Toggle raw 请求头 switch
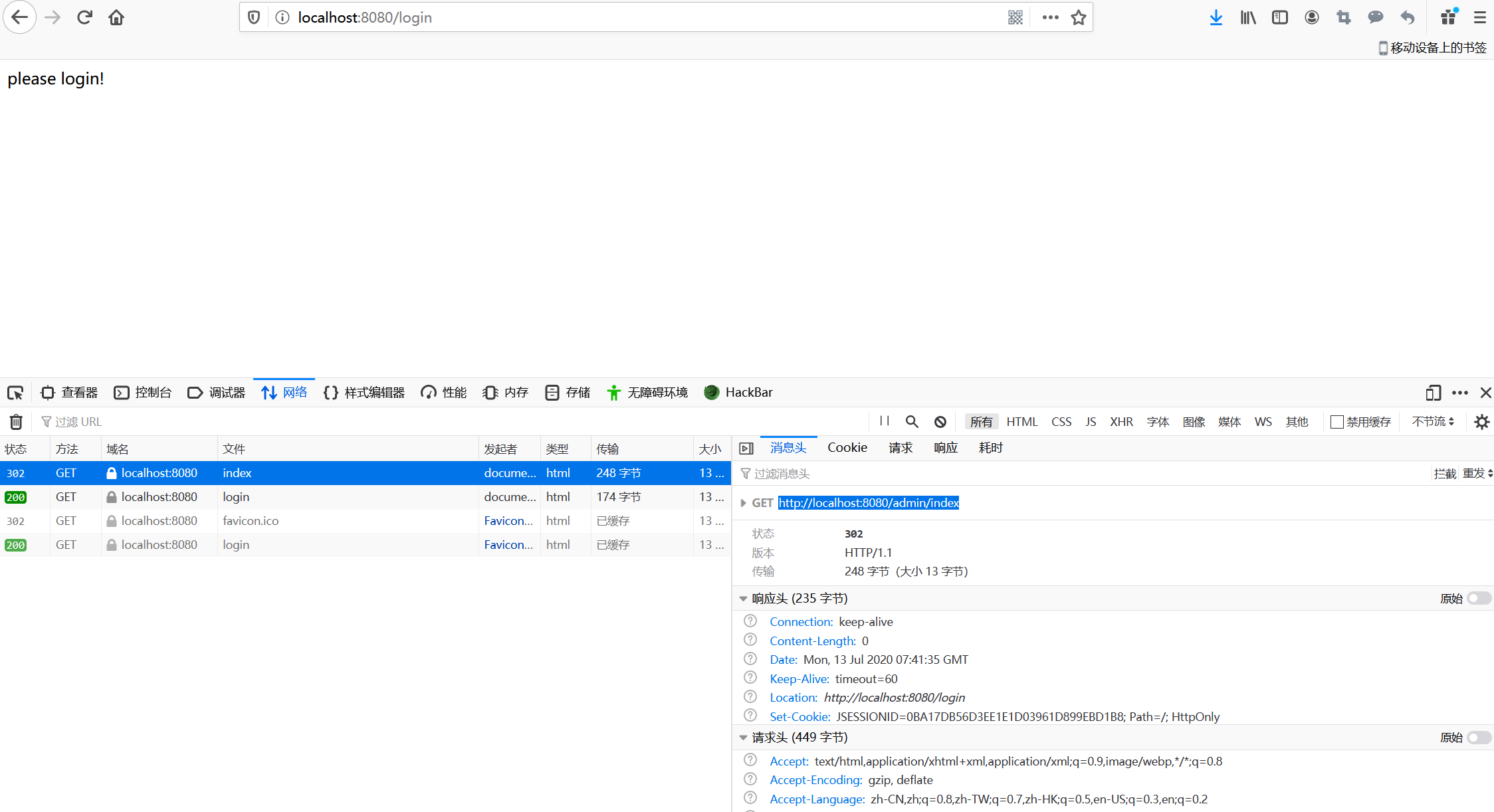The height and width of the screenshot is (812, 1494). [x=1479, y=737]
